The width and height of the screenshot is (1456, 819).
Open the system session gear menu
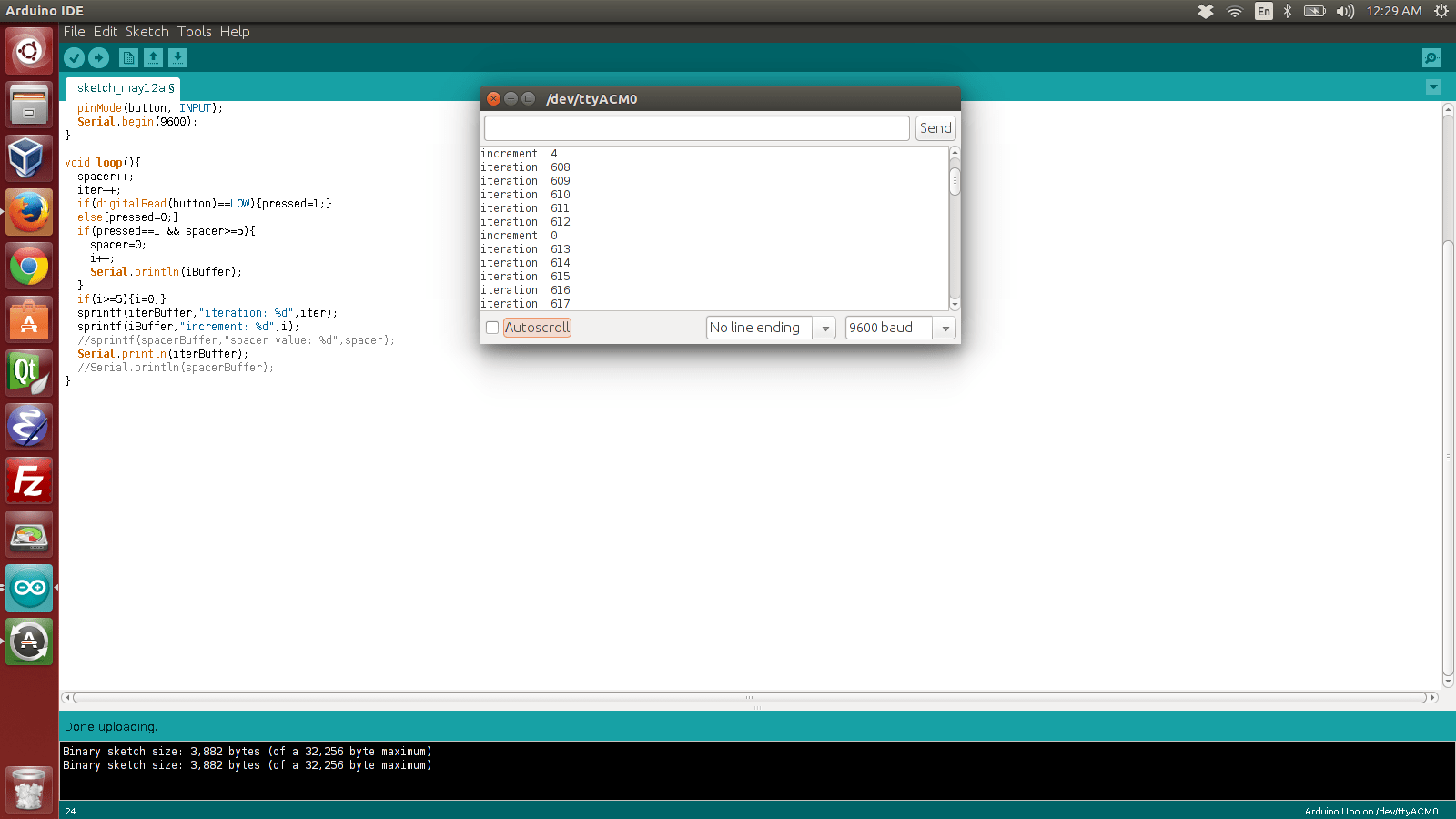(x=1441, y=11)
